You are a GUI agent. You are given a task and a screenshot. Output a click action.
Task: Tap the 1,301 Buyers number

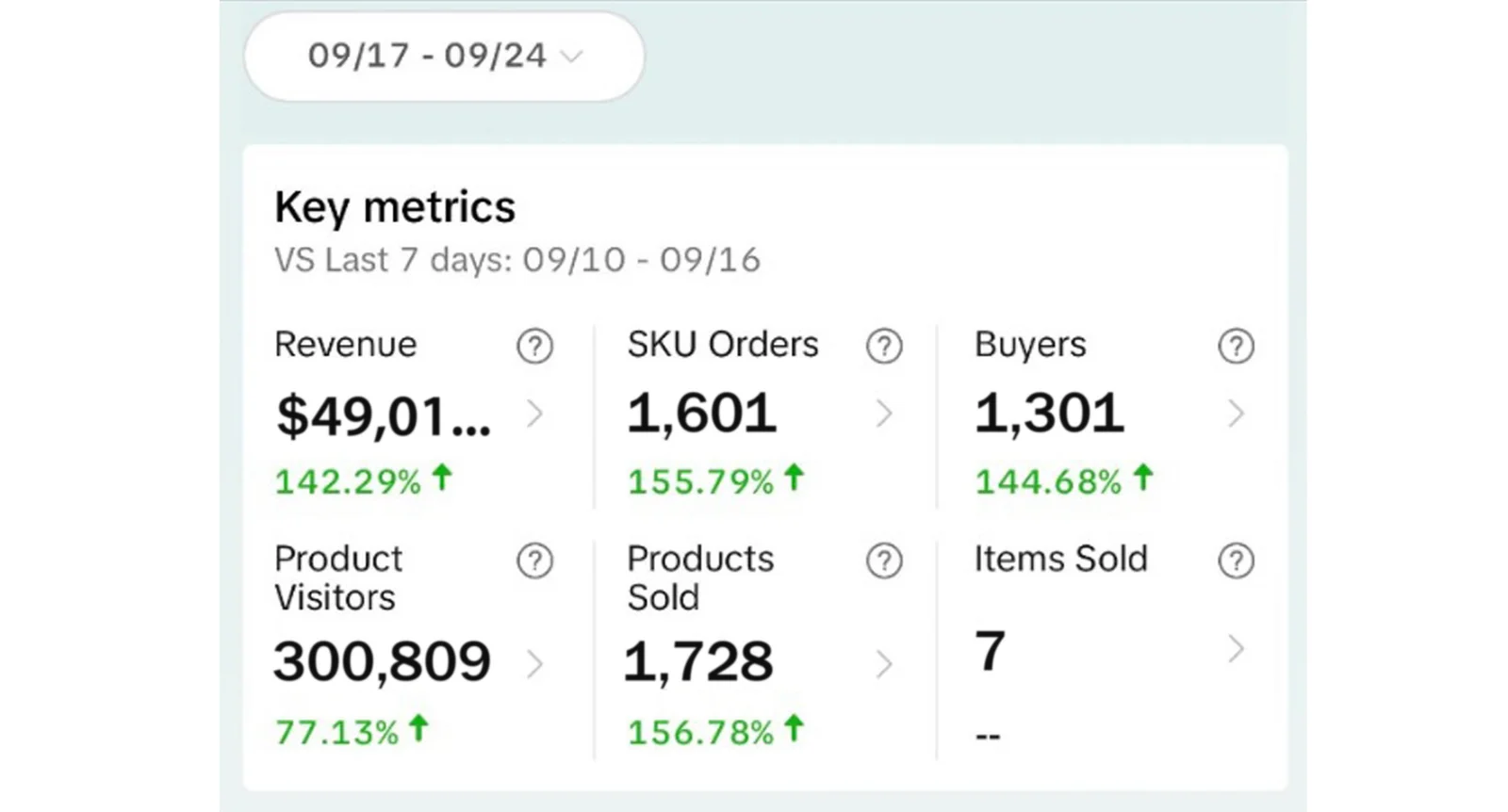1049,414
